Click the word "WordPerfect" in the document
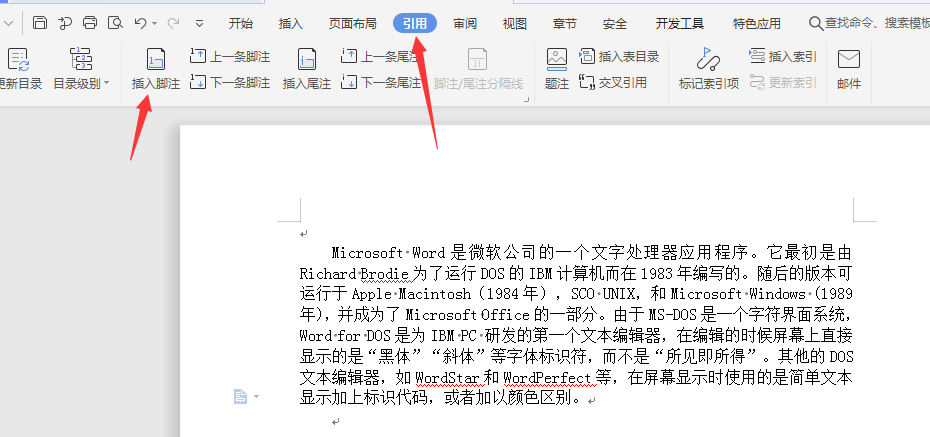The width and height of the screenshot is (930, 437). (547, 378)
